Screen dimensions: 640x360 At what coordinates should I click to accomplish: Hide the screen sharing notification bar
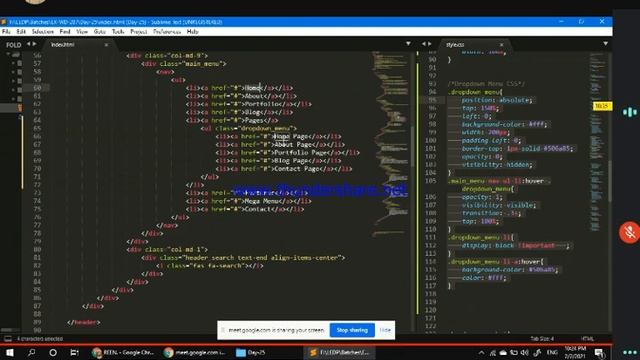385,330
